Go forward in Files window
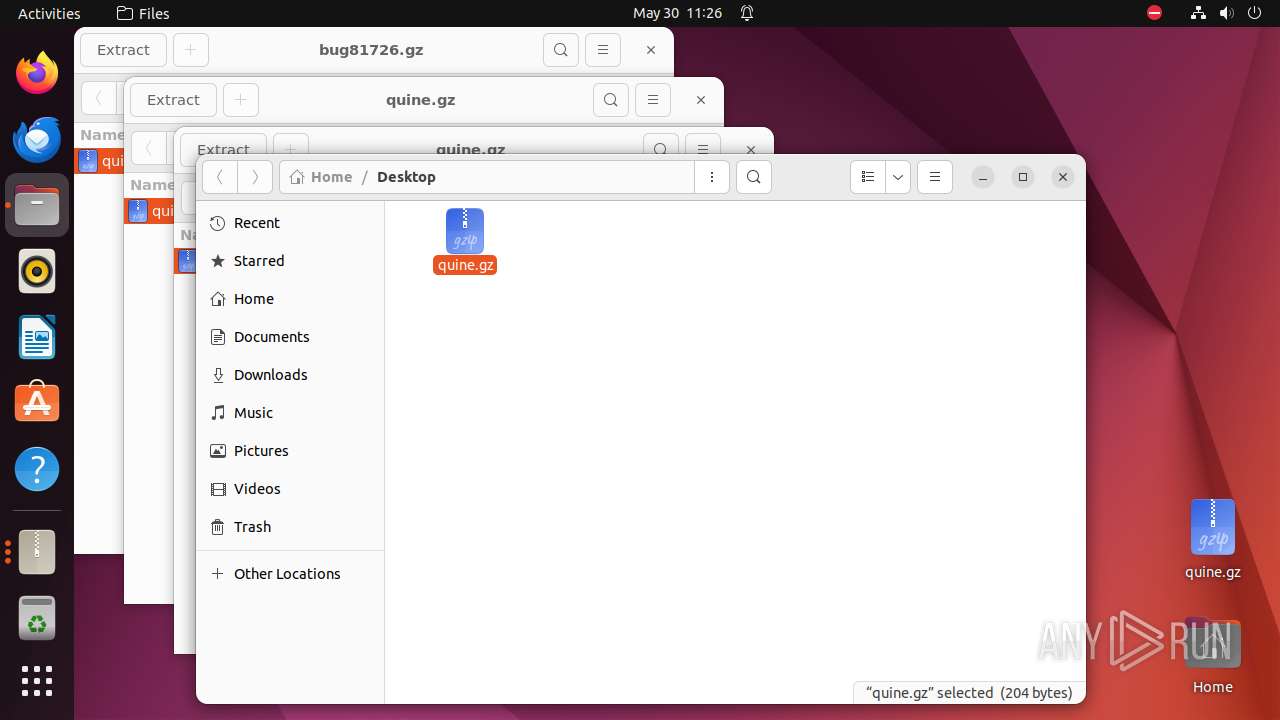This screenshot has height=720, width=1280. point(255,177)
